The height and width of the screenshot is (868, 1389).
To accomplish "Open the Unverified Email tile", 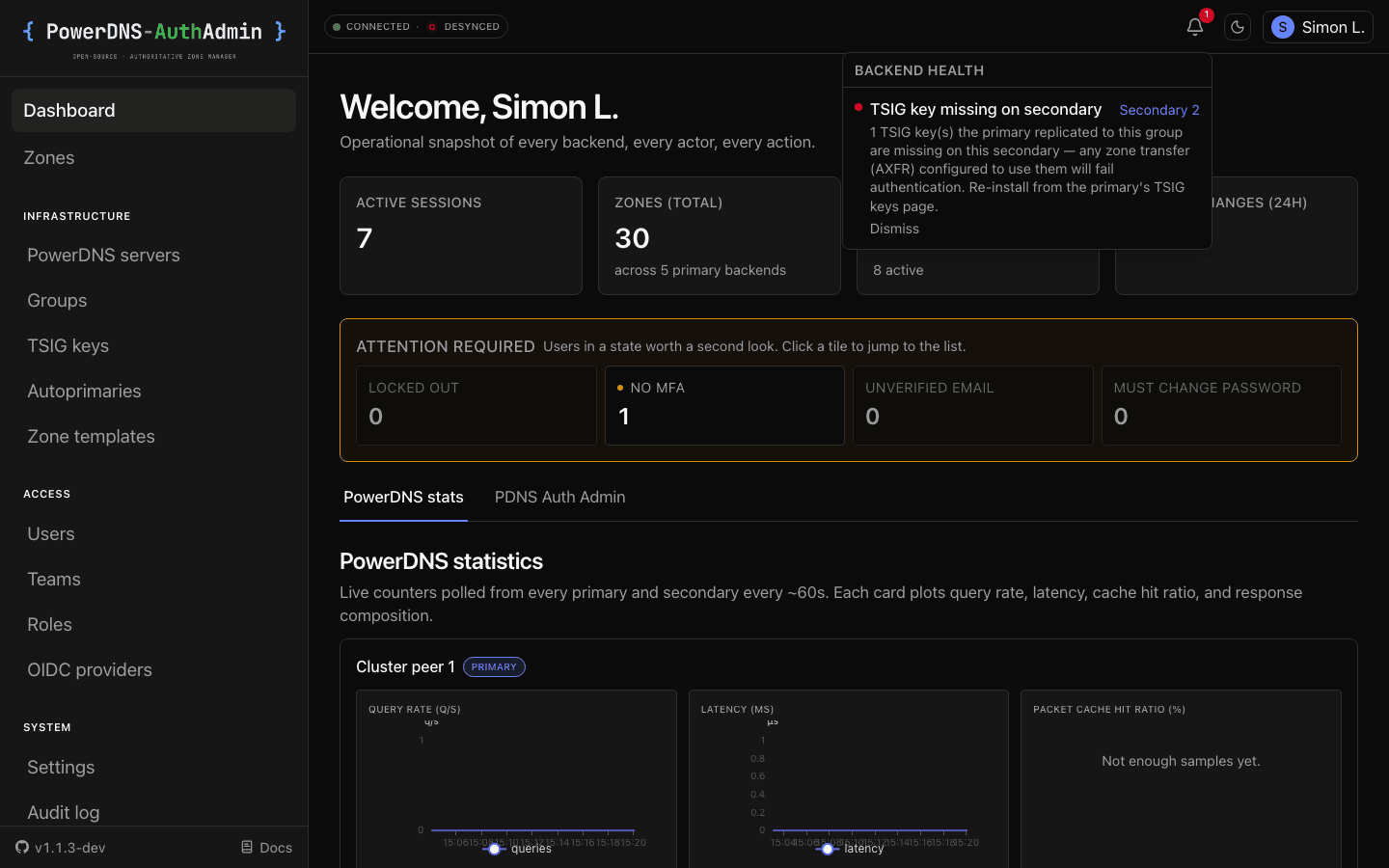I will point(973,405).
